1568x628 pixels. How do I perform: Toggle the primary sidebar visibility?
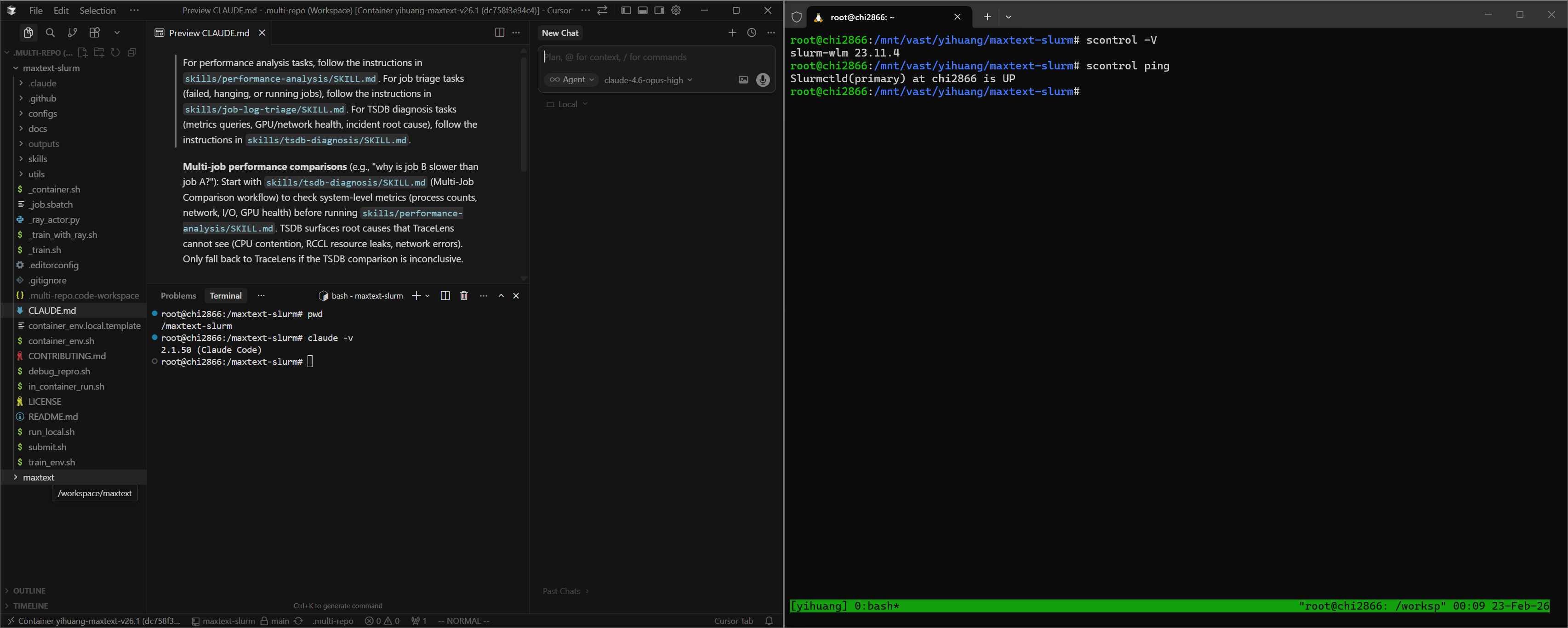pos(626,11)
